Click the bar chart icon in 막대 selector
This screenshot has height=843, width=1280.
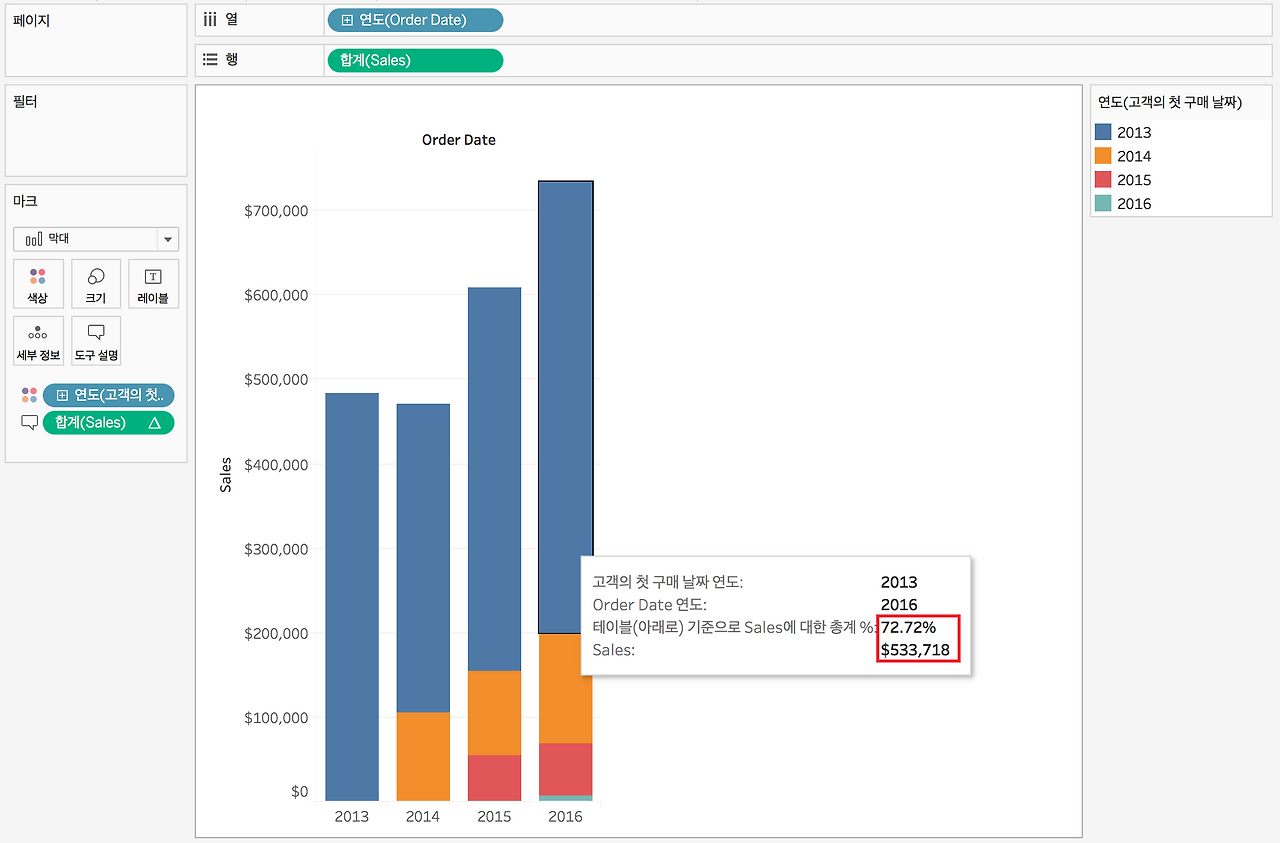34,240
